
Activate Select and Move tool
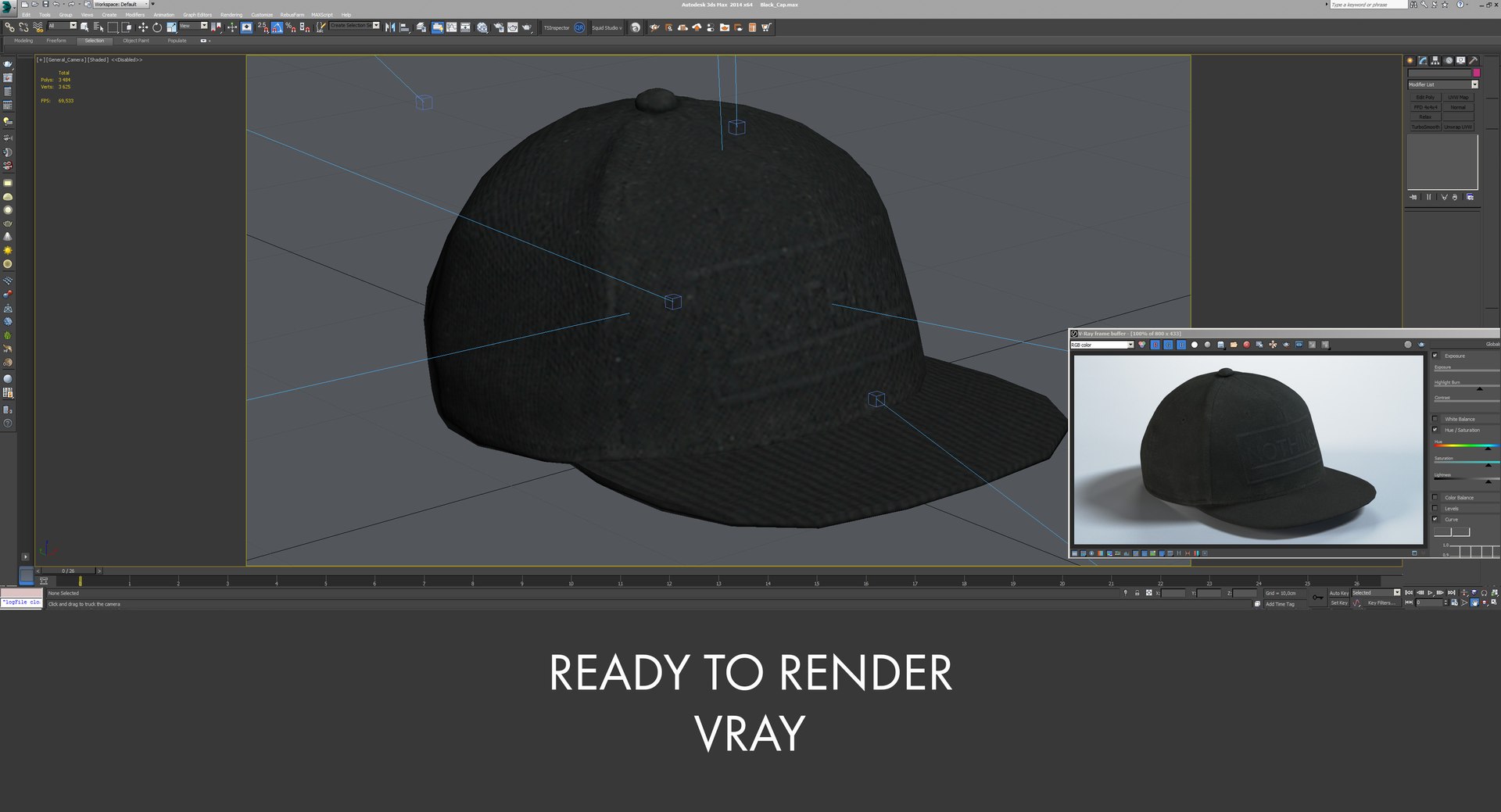[x=143, y=27]
